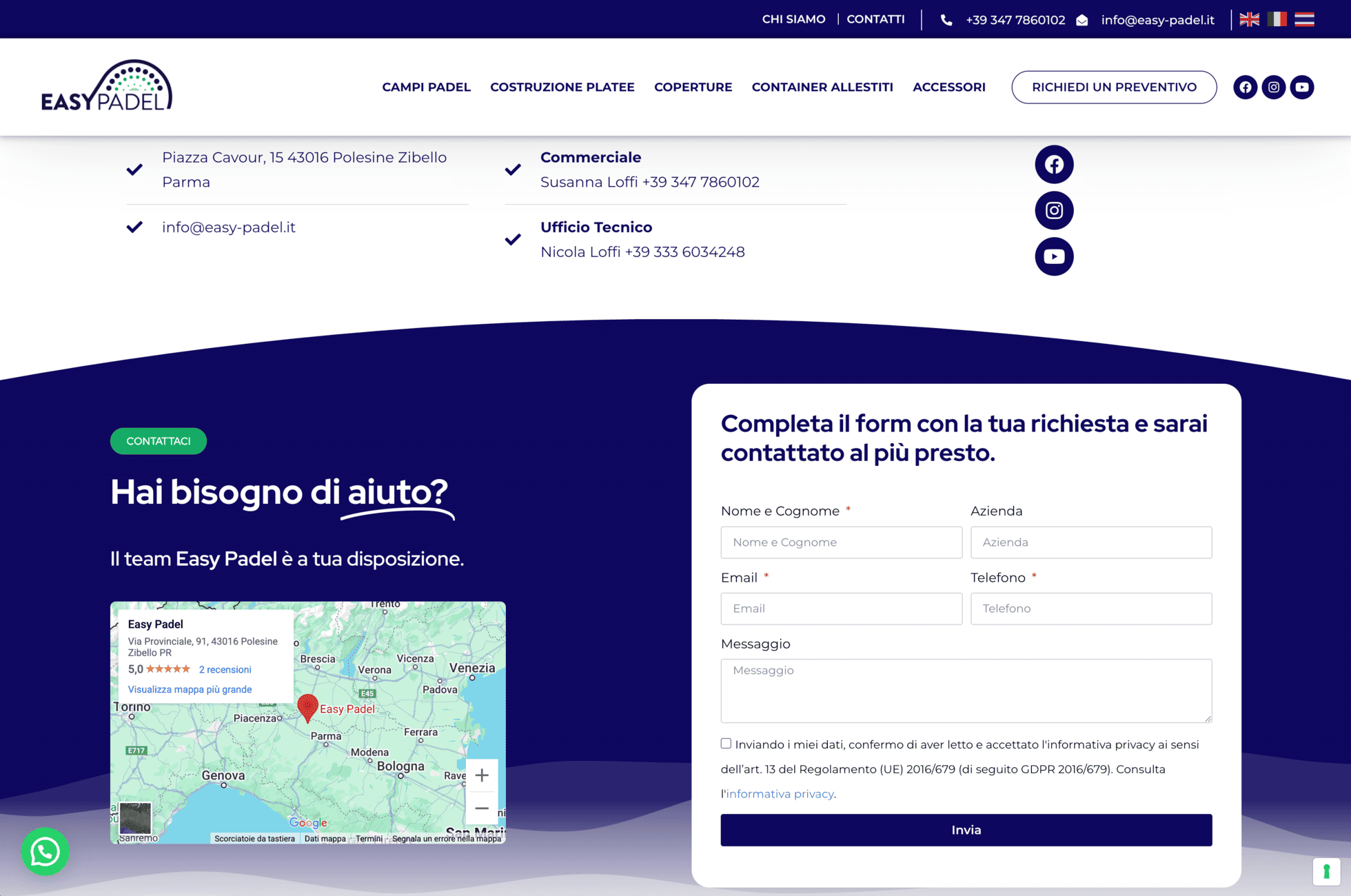Open the large Instagram icon in contacts
The height and width of the screenshot is (896, 1351).
pos(1053,210)
